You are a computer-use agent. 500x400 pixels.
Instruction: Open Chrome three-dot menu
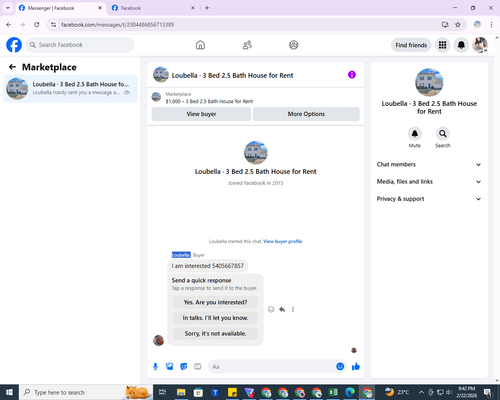coord(491,24)
